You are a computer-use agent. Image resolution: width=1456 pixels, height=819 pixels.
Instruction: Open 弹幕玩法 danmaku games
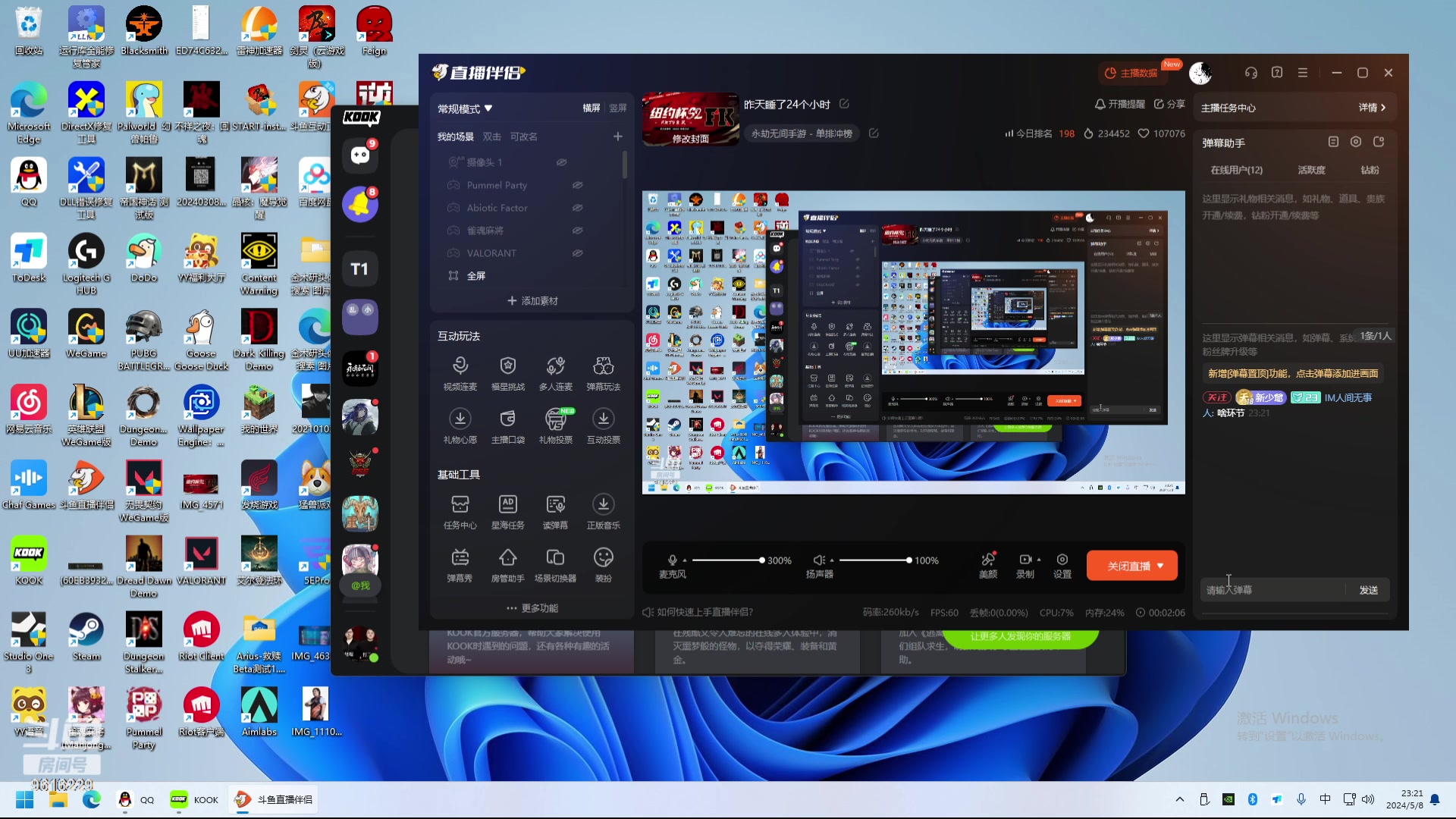pos(604,374)
